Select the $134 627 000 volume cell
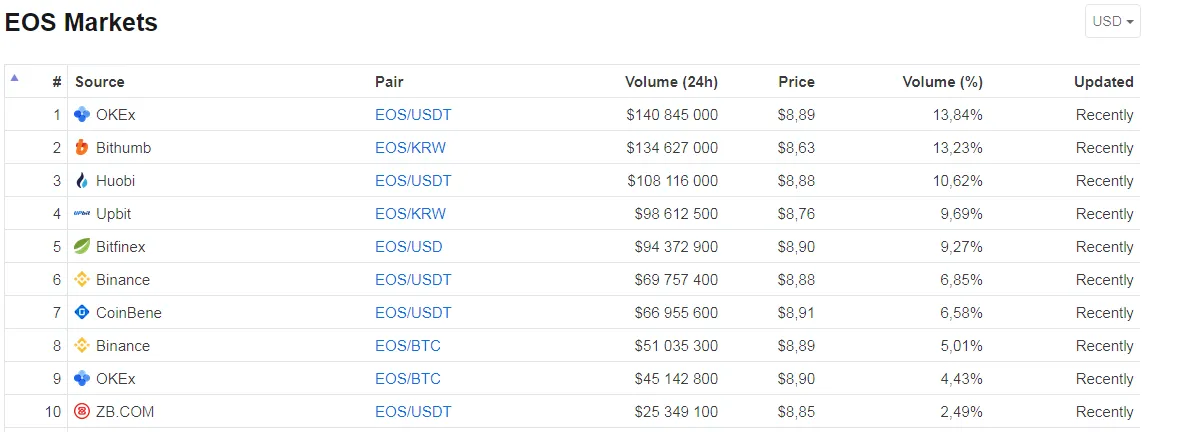The height and width of the screenshot is (432, 1184). [x=672, y=148]
